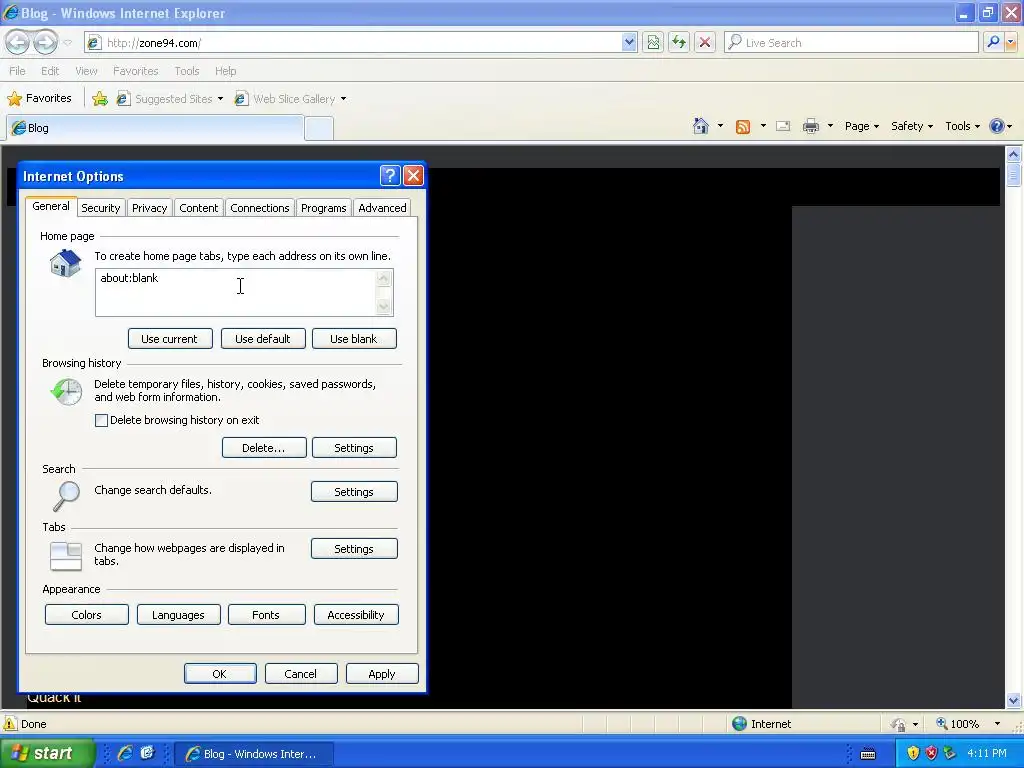Click the Help question mark icon
This screenshot has width=1024, height=768.
pos(997,126)
